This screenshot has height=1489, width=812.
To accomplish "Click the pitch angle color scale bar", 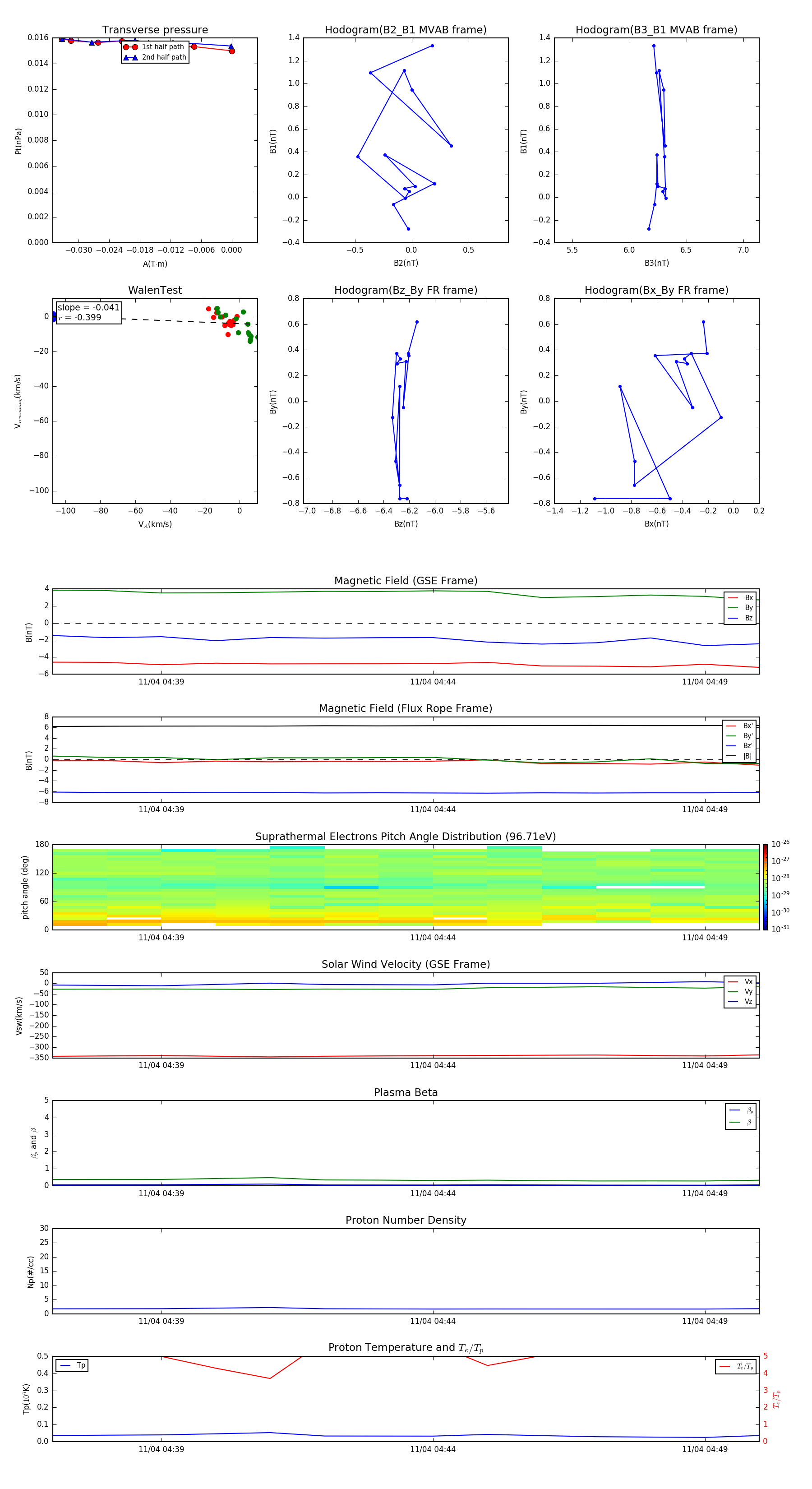I will 765,887.
